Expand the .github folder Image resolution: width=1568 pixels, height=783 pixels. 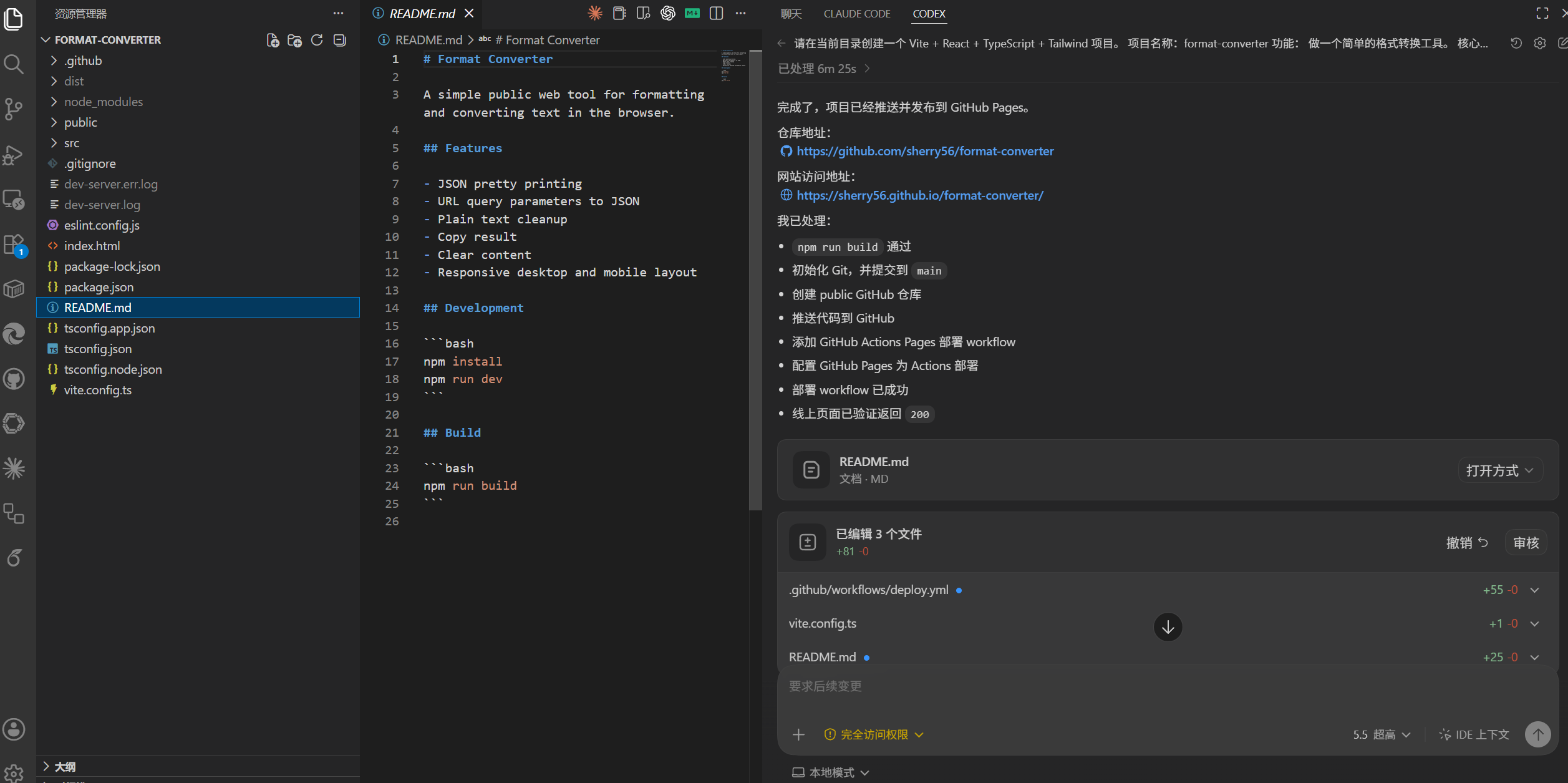coord(198,61)
